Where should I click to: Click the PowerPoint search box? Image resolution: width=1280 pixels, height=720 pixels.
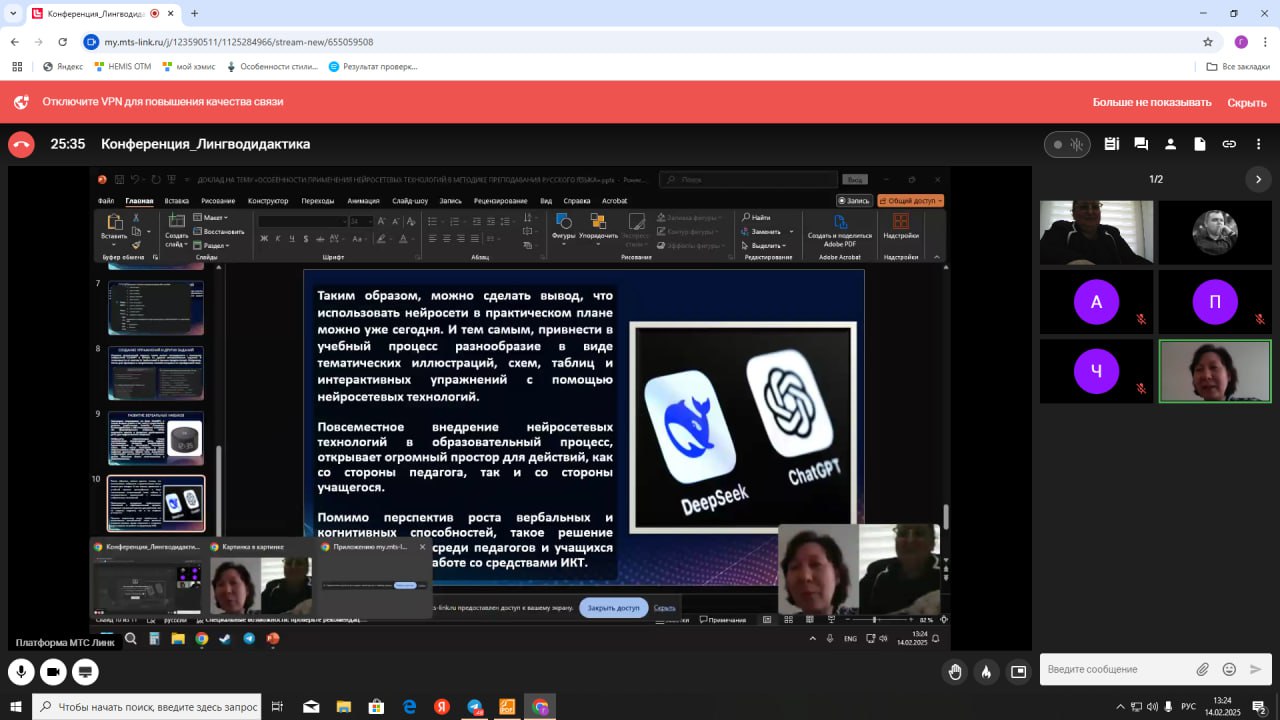(x=748, y=179)
